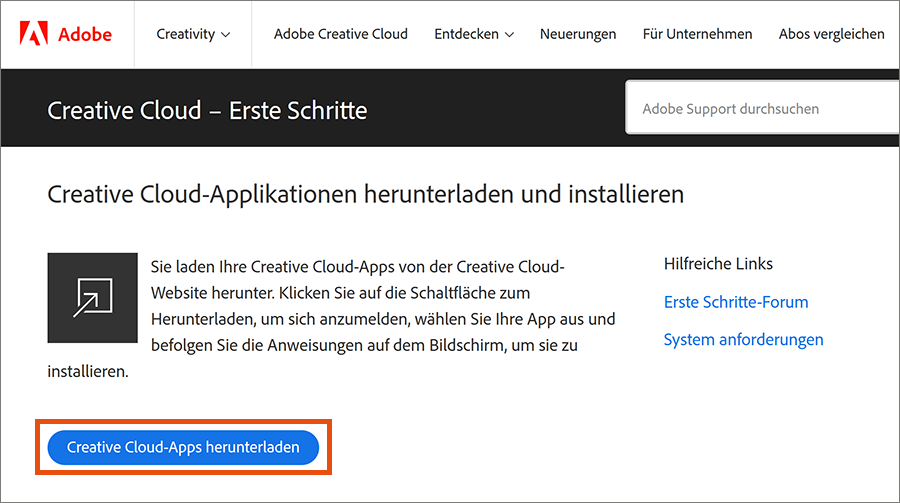The image size is (900, 503).
Task: Follow the System anforderungen link
Action: [x=743, y=340]
